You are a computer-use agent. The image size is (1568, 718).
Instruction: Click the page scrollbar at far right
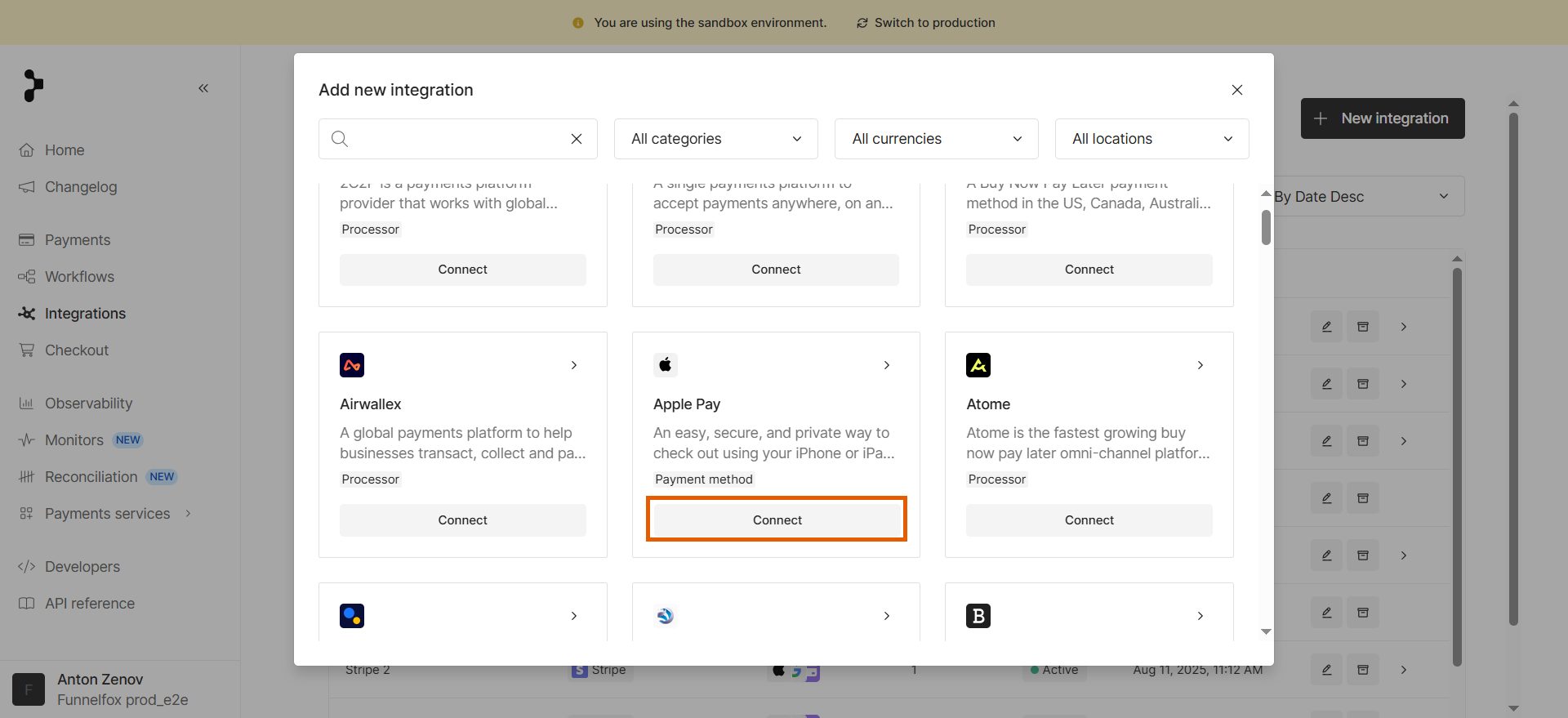[1513, 370]
